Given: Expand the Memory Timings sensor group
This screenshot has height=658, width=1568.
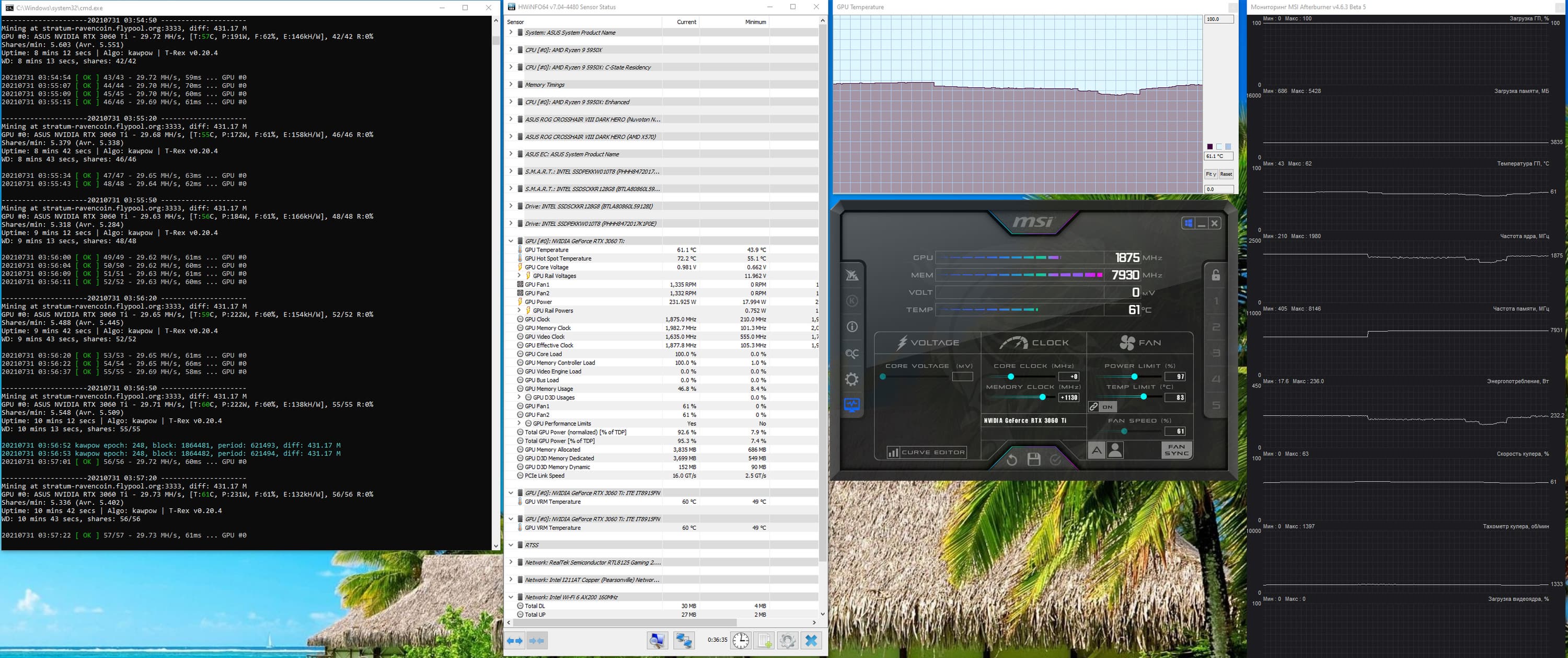Looking at the screenshot, I should pos(511,85).
